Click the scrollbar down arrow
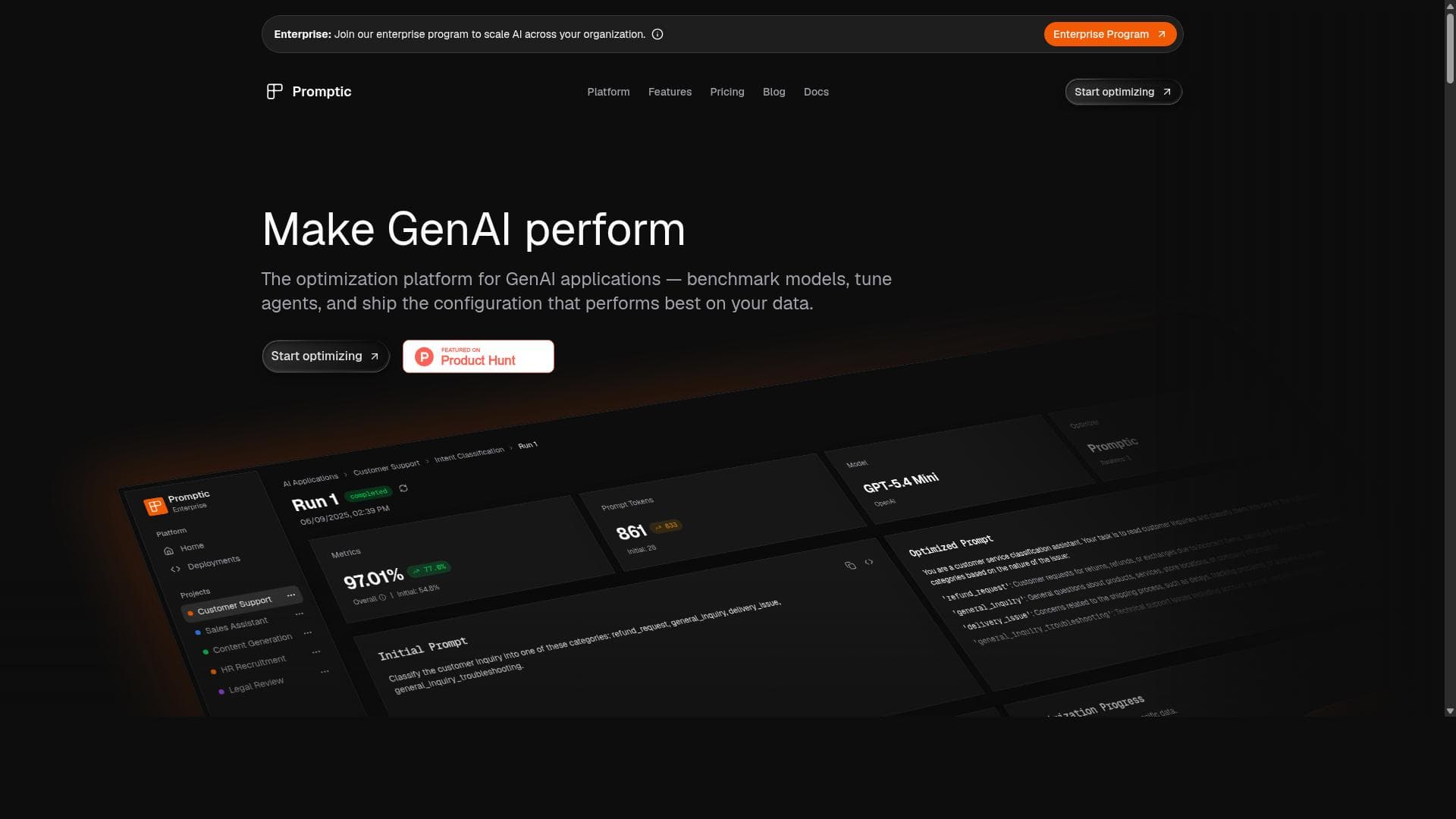Screen dimensions: 1456x819 tap(1450, 711)
